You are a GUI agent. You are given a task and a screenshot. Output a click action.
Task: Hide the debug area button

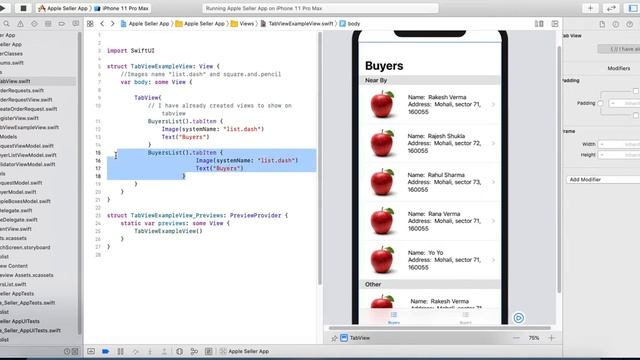(x=91, y=351)
